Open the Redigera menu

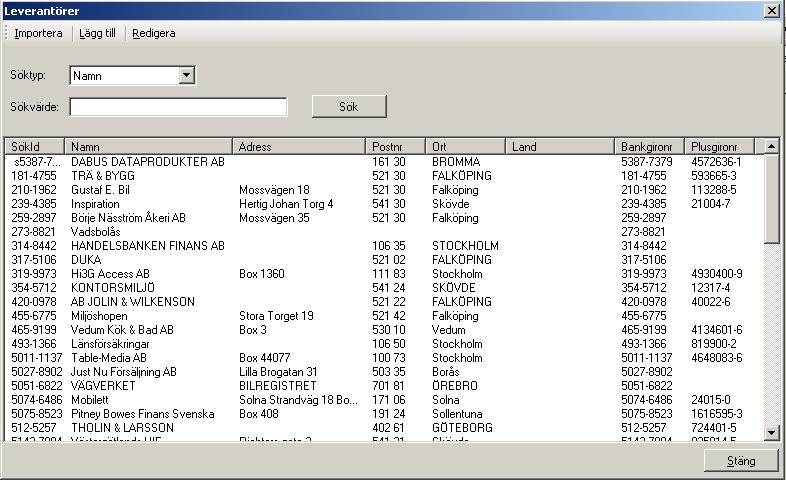point(153,33)
